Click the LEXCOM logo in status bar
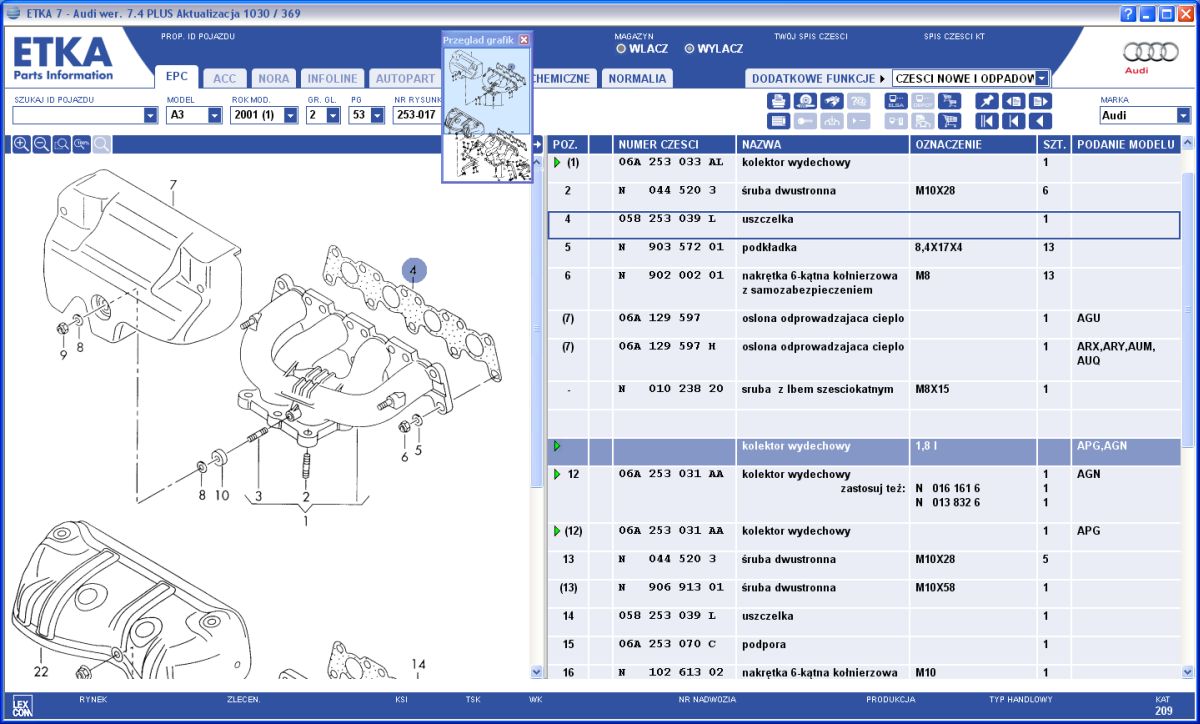The width and height of the screenshot is (1200, 724). [23, 704]
